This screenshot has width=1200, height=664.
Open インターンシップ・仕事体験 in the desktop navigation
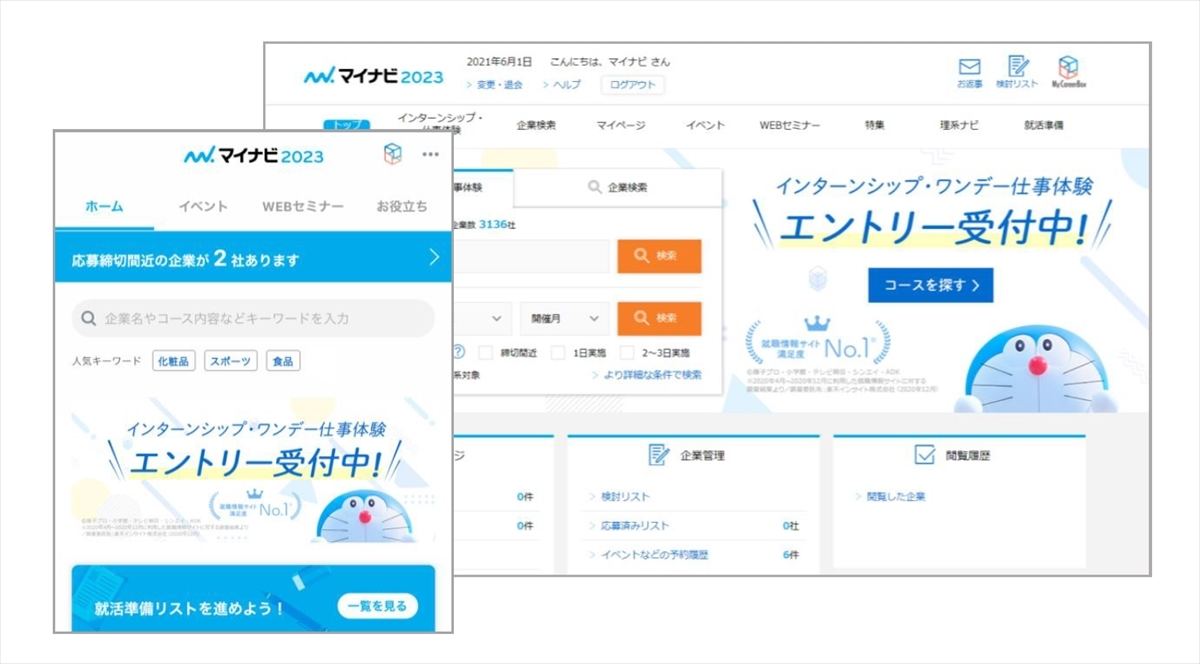click(x=439, y=123)
